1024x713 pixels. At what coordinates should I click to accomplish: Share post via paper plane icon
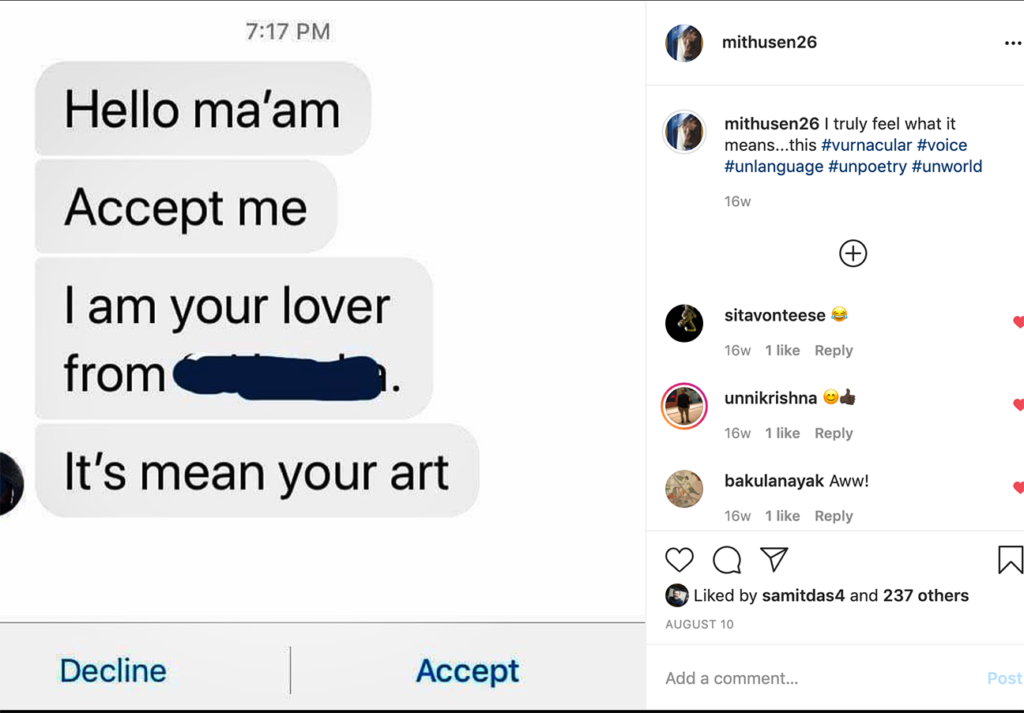coord(774,559)
